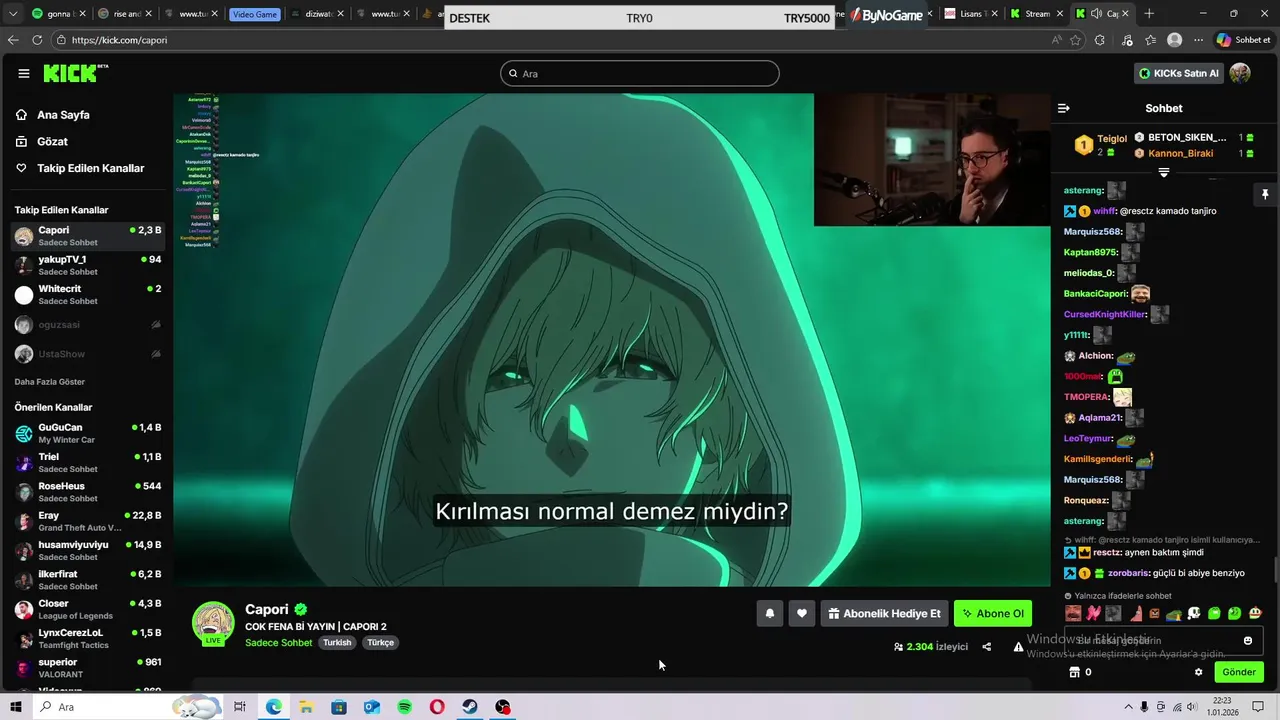Open recommended channel ilkerfirat
This screenshot has height=720, width=1280.
click(x=88, y=580)
